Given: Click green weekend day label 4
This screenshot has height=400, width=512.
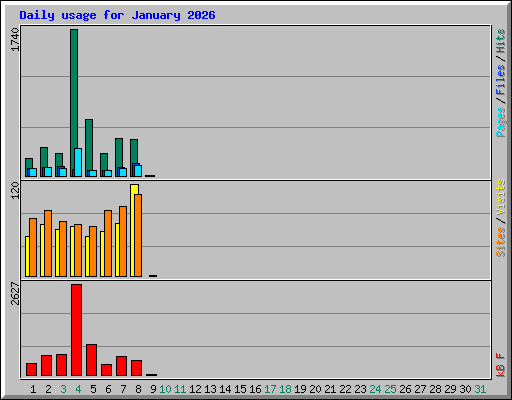Looking at the screenshot, I should [78, 389].
